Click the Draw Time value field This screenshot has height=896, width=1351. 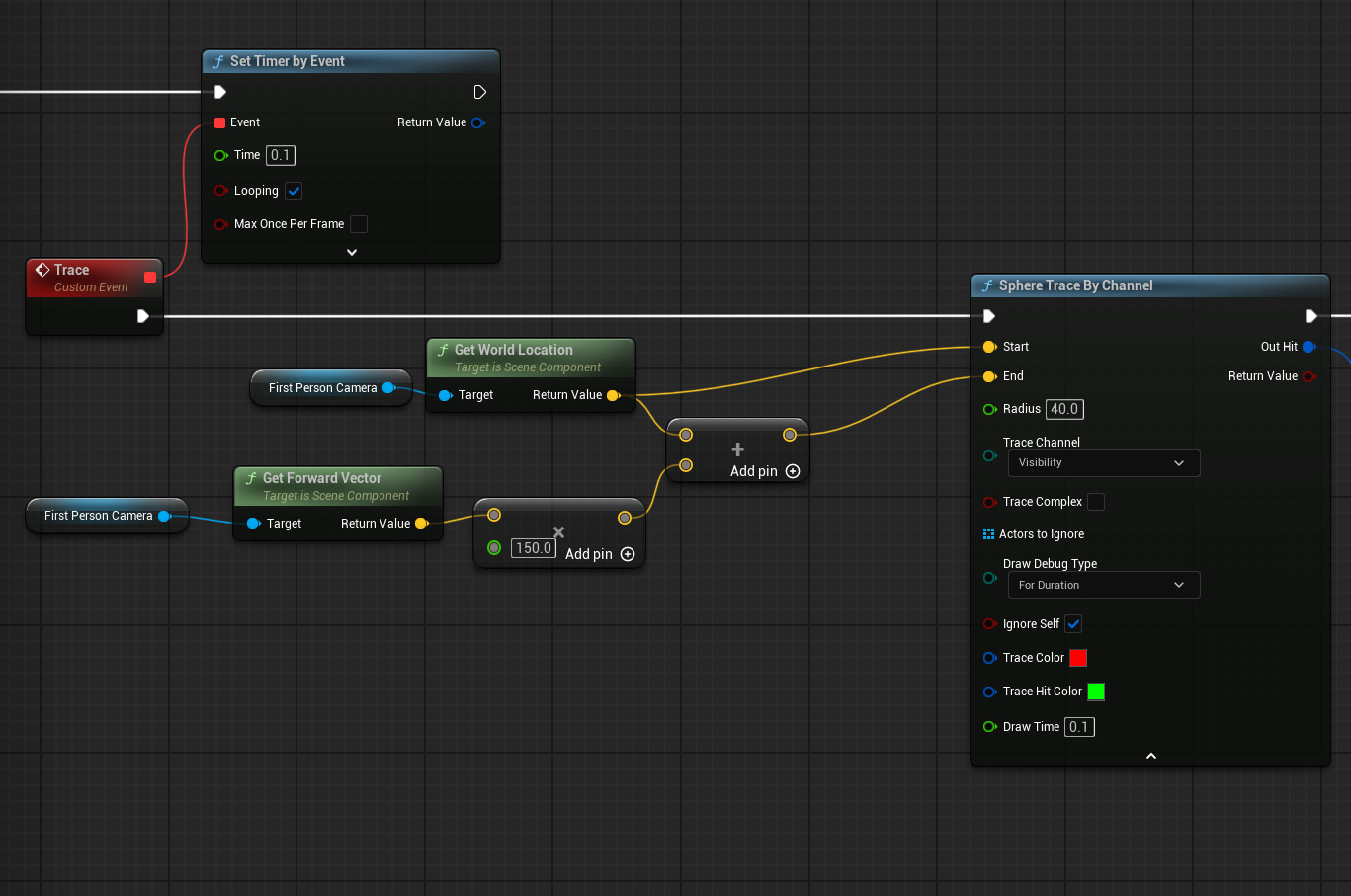click(x=1079, y=727)
